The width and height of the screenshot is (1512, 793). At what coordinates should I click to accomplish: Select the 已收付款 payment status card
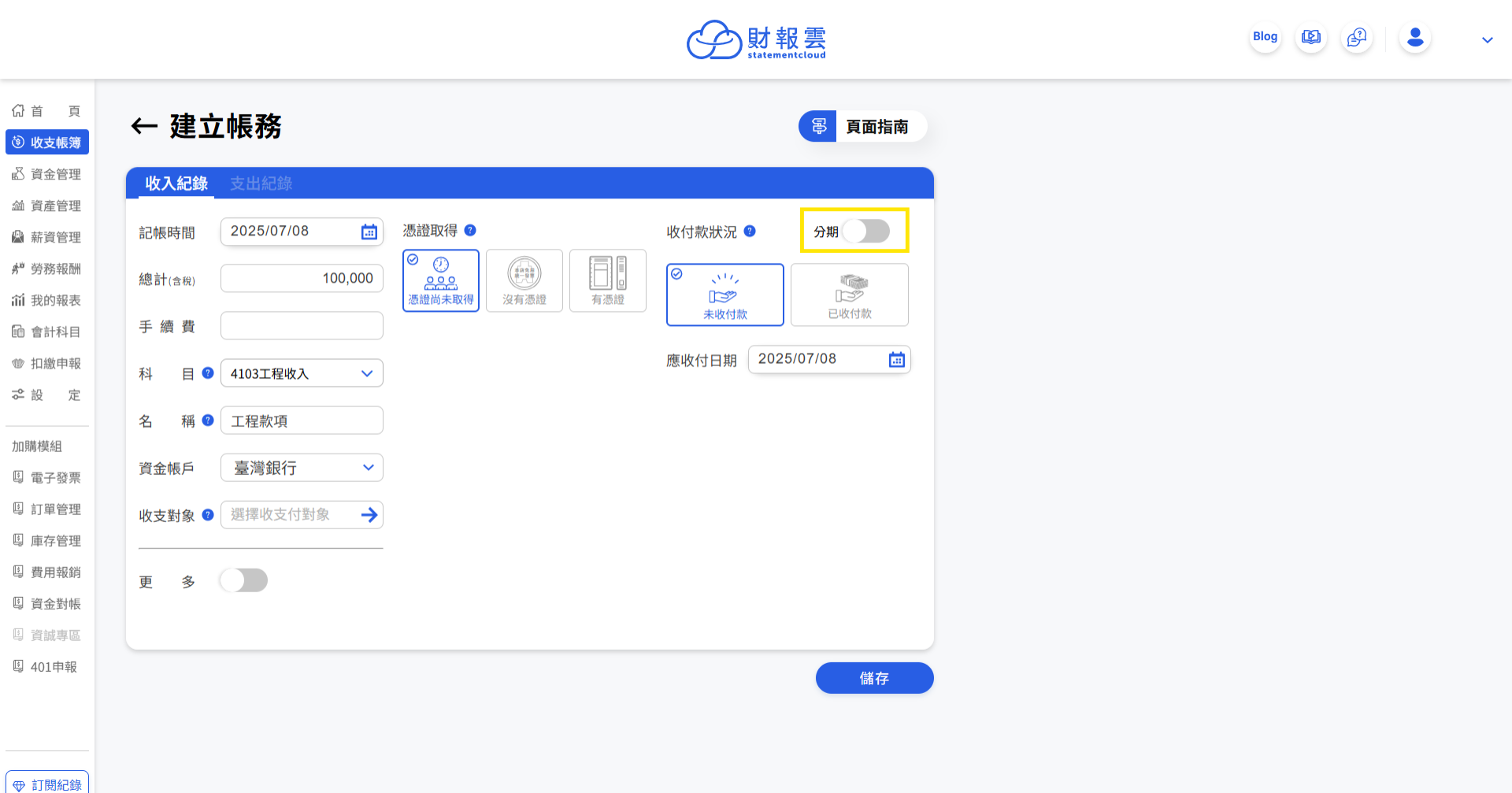(850, 295)
